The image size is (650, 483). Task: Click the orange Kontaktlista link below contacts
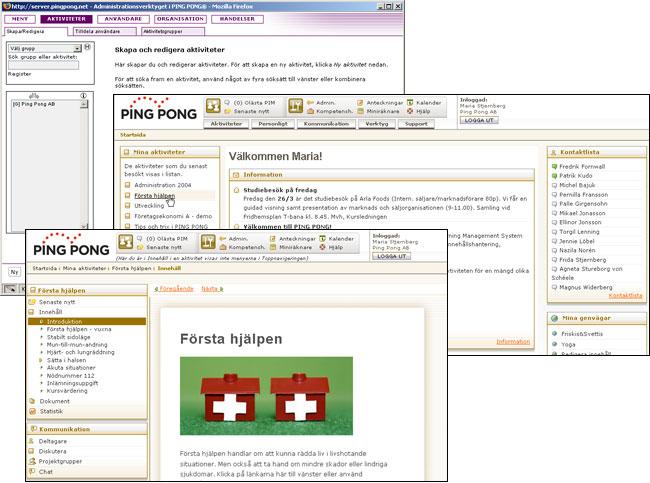[x=625, y=296]
